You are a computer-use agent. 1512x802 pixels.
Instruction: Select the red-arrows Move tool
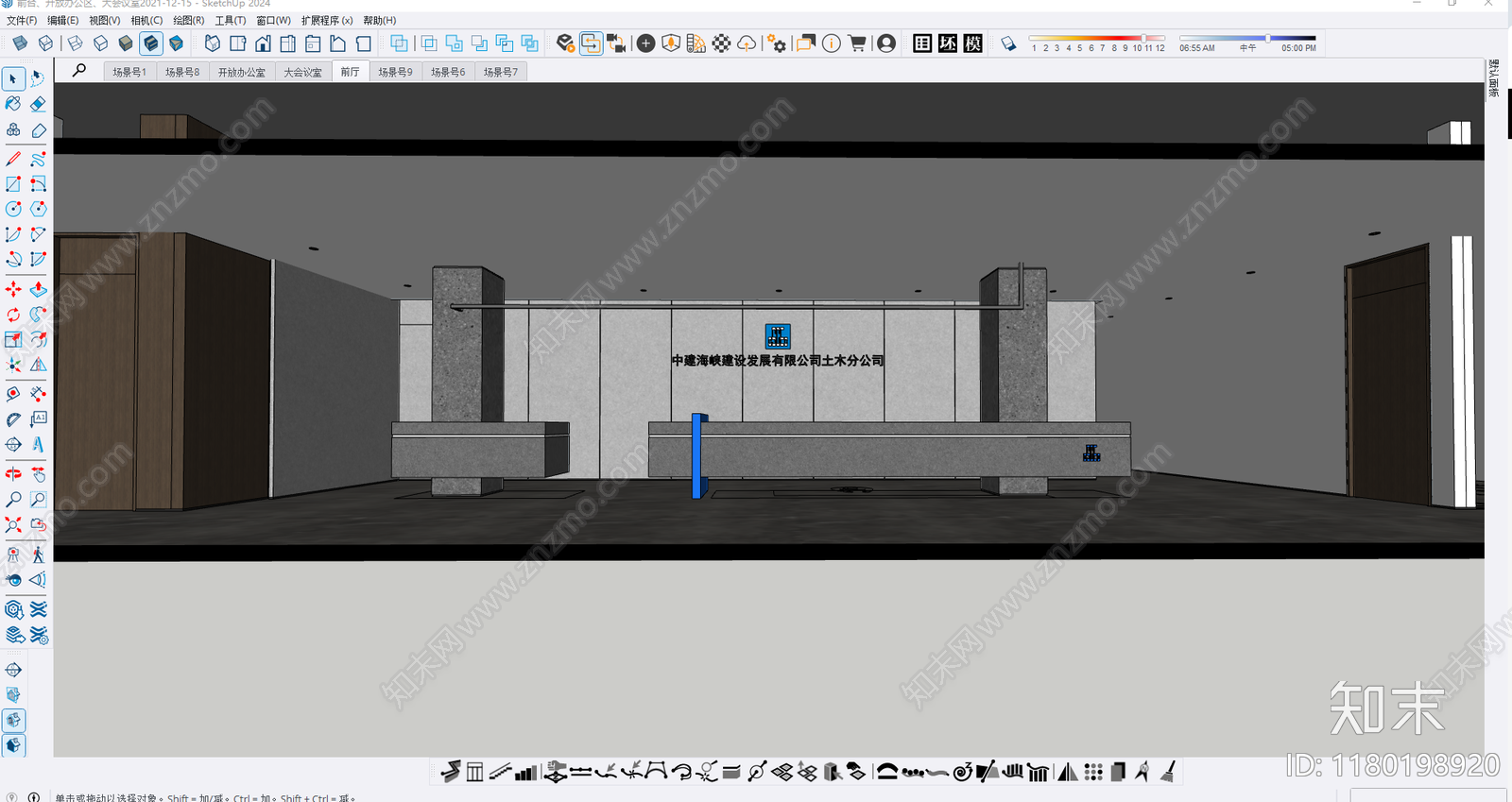tap(13, 289)
